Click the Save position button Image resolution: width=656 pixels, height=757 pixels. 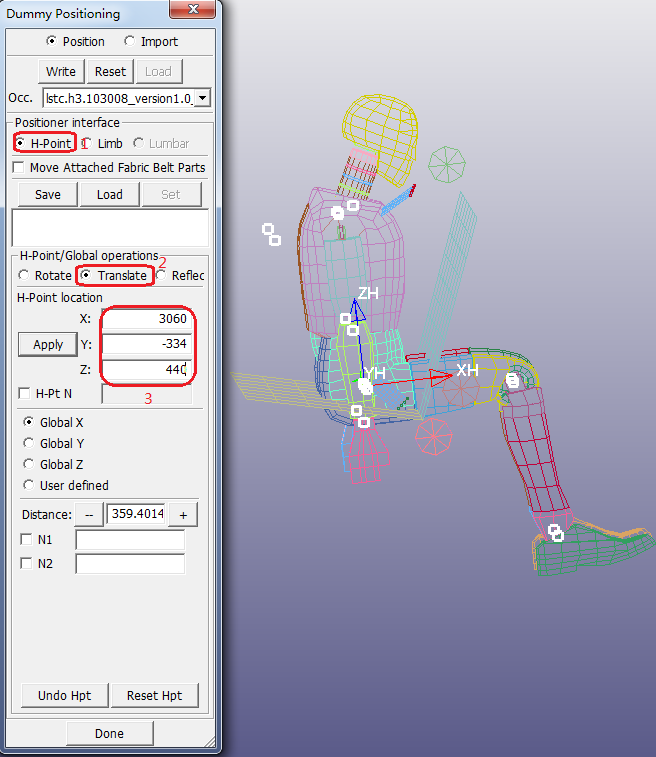coord(48,195)
